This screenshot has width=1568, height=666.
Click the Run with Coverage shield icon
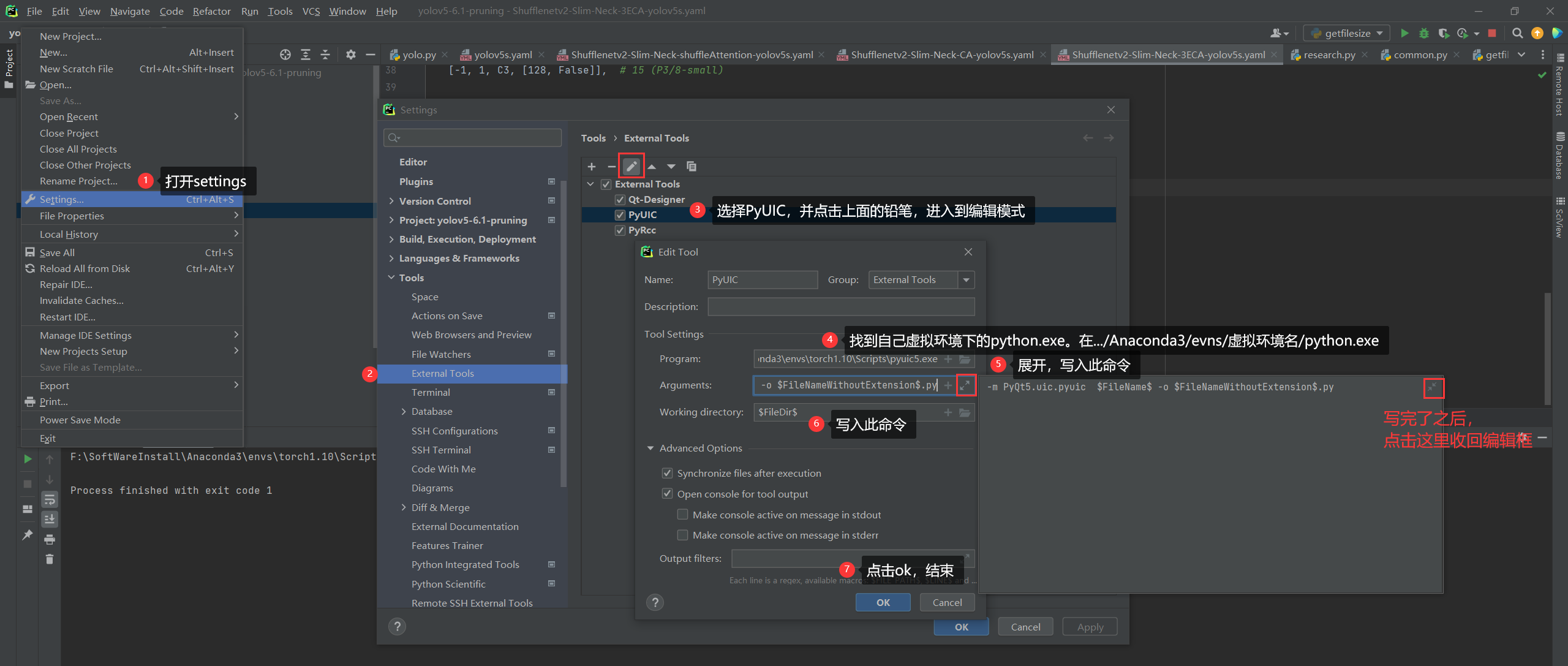[1444, 33]
